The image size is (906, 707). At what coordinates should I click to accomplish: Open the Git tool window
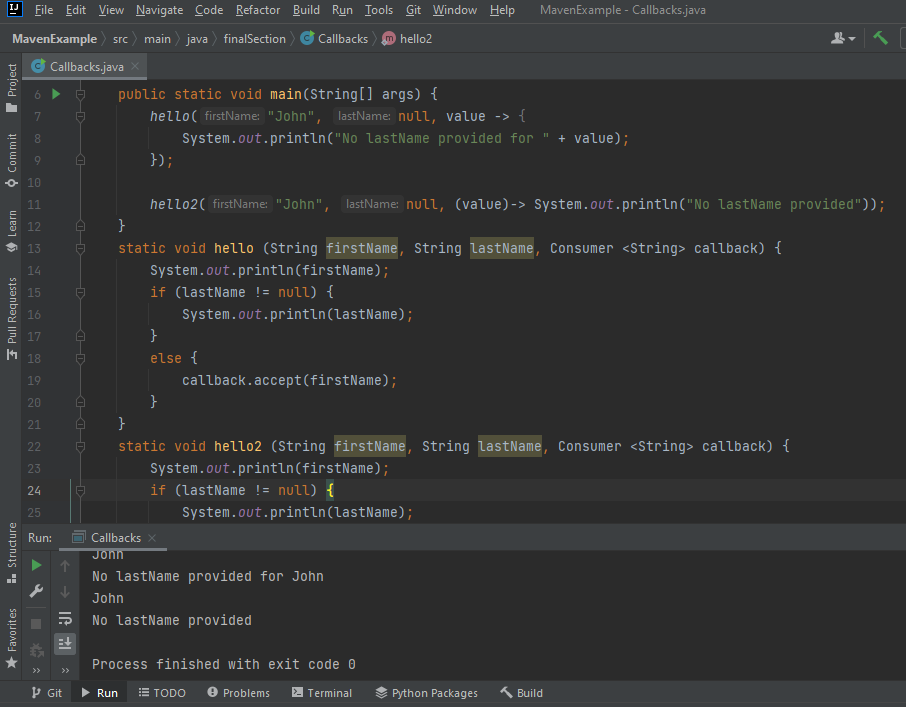tap(47, 693)
